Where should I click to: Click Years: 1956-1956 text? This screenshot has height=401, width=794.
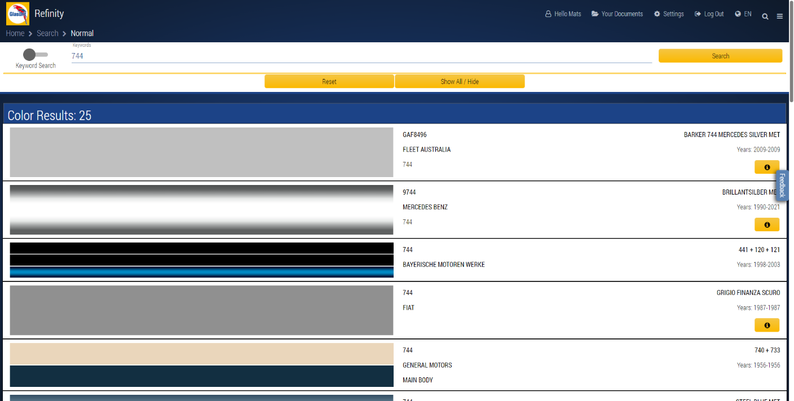[x=759, y=365]
